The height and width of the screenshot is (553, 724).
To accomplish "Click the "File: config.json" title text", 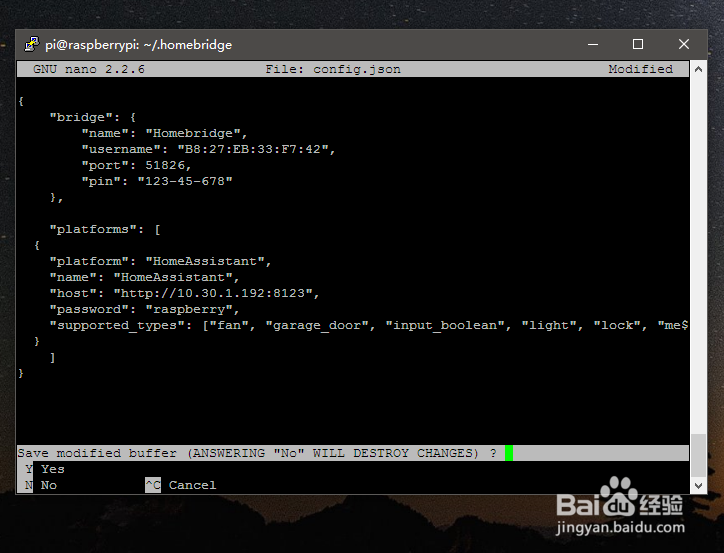I will [x=333, y=69].
